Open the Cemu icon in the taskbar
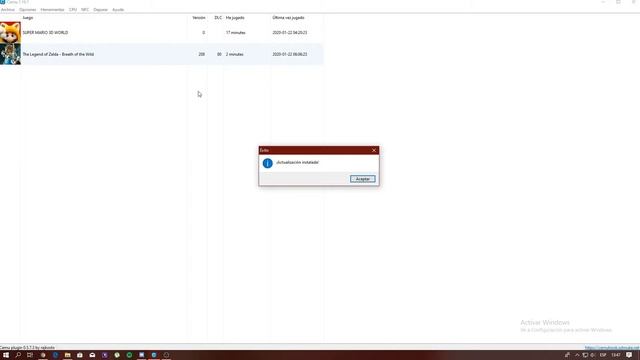The width and height of the screenshot is (640, 360). click(x=154, y=355)
